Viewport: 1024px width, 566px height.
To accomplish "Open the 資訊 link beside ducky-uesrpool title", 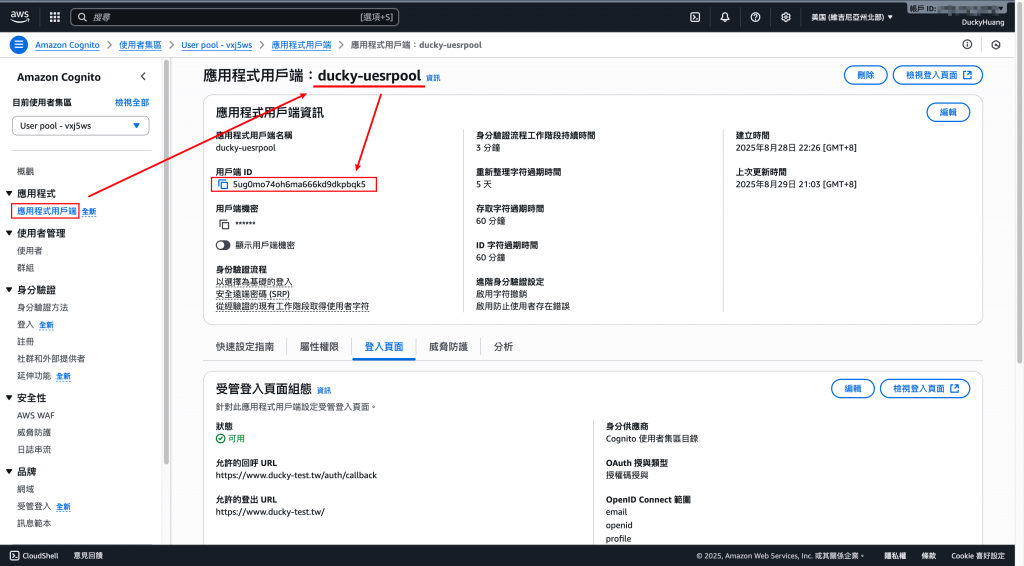I will [x=433, y=78].
